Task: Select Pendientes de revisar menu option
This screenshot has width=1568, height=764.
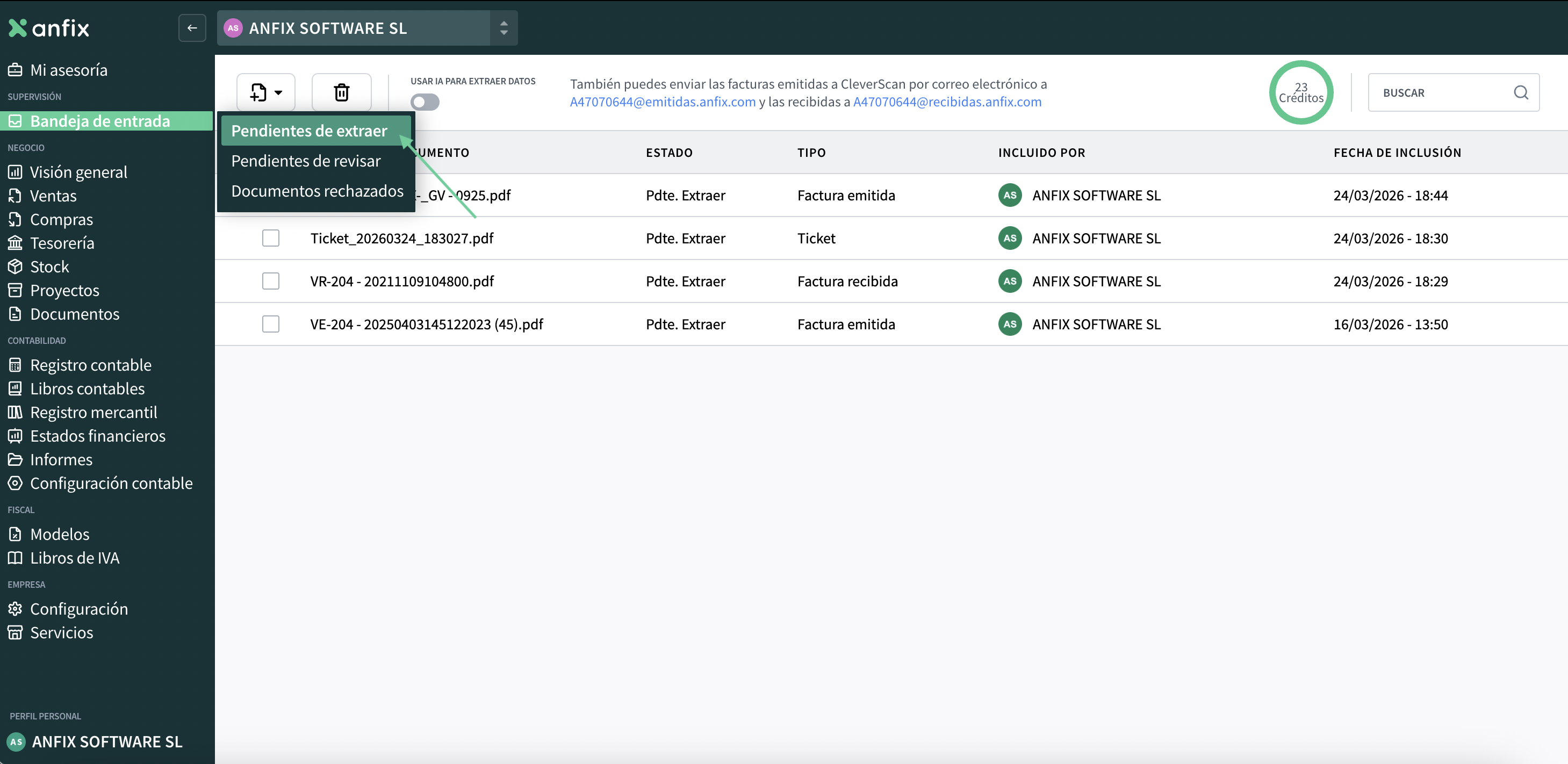Action: click(x=306, y=161)
